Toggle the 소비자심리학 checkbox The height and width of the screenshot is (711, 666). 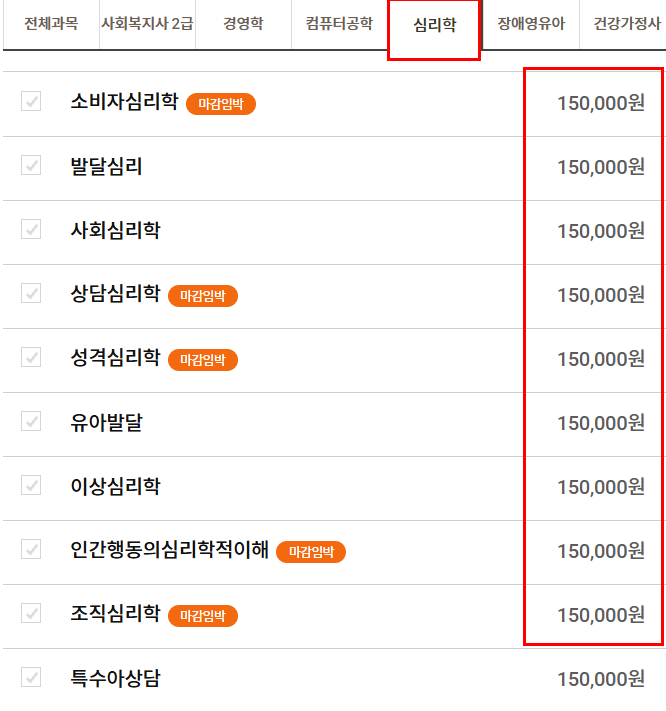[32, 101]
